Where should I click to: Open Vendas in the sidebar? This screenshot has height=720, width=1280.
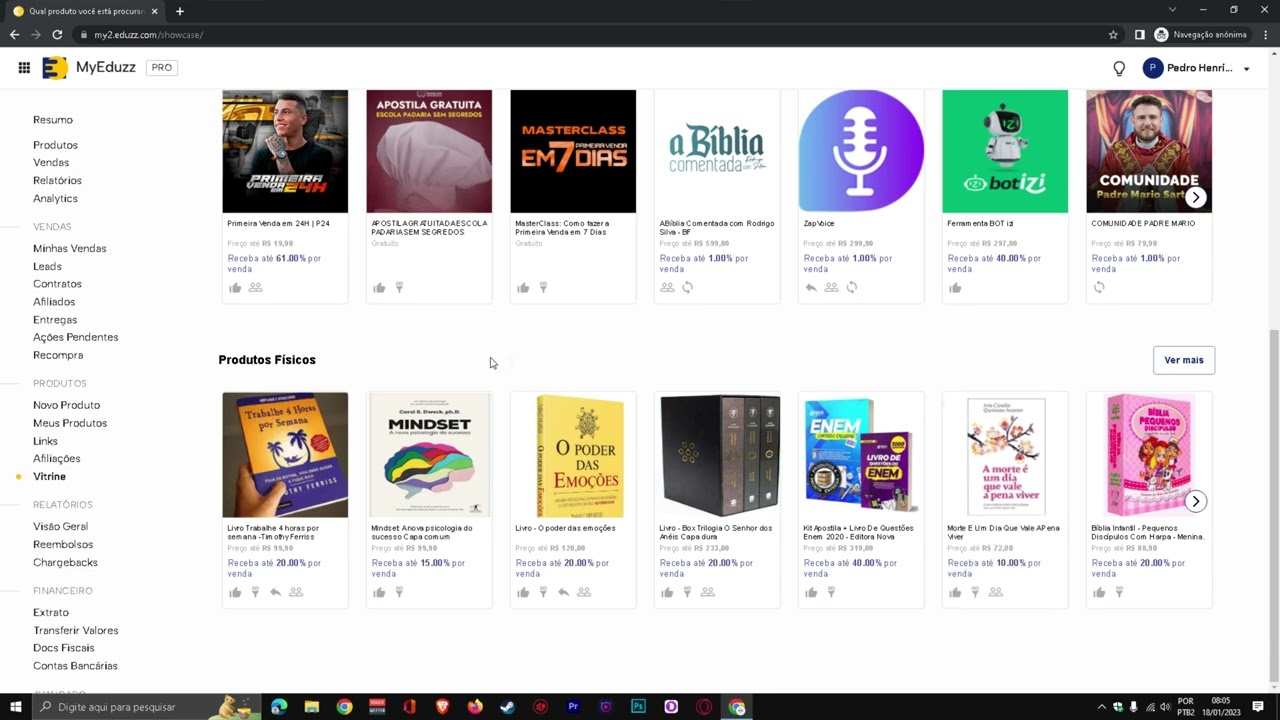(x=51, y=163)
